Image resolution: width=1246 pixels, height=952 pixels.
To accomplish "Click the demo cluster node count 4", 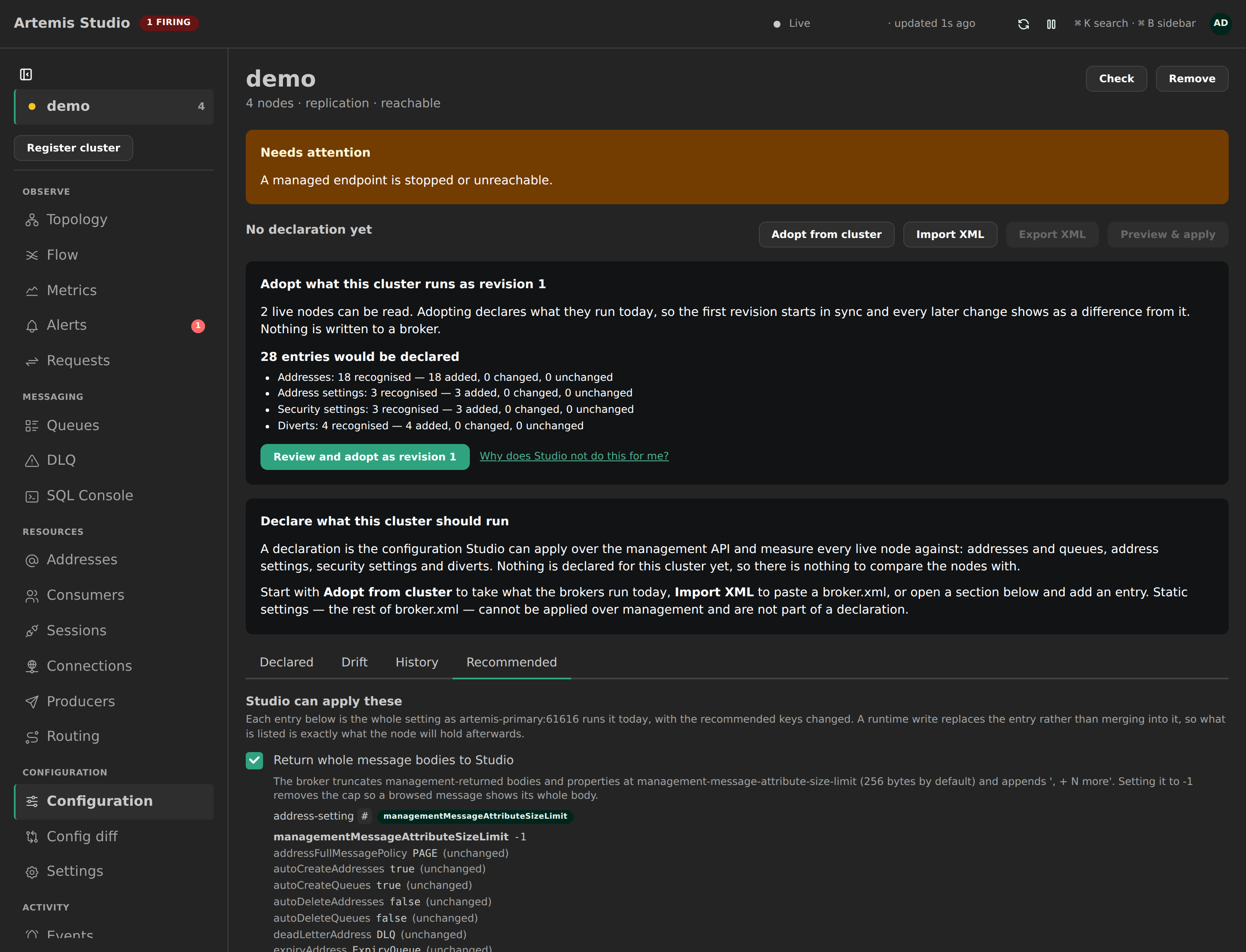I will pos(201,106).
